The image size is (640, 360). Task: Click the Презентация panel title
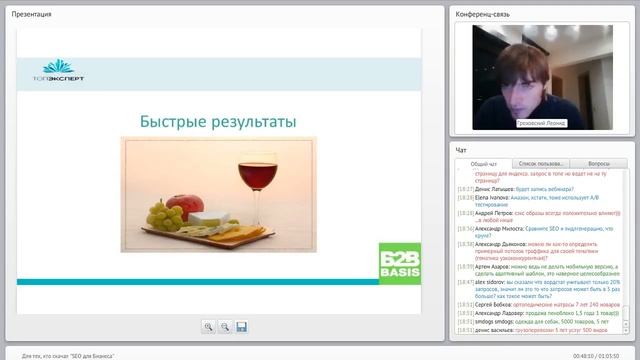click(31, 14)
